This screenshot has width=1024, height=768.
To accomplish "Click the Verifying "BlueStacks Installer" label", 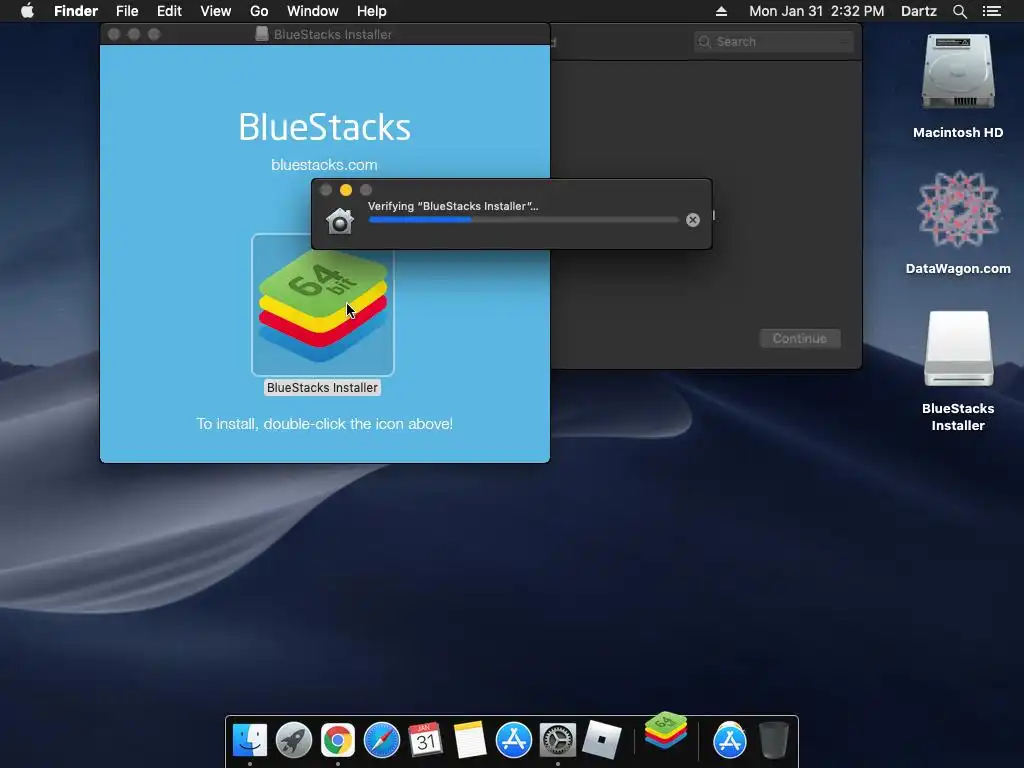I will click(x=453, y=206).
